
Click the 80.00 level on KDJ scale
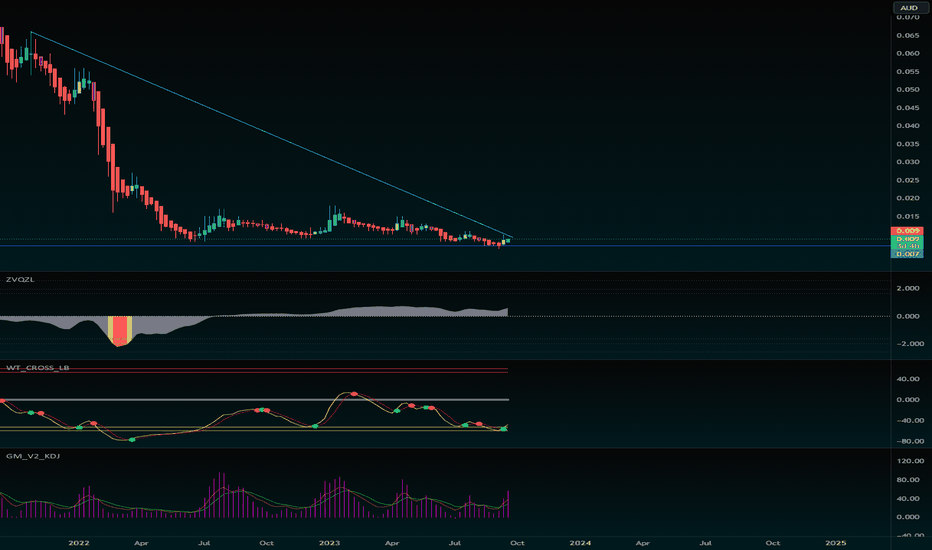click(908, 480)
